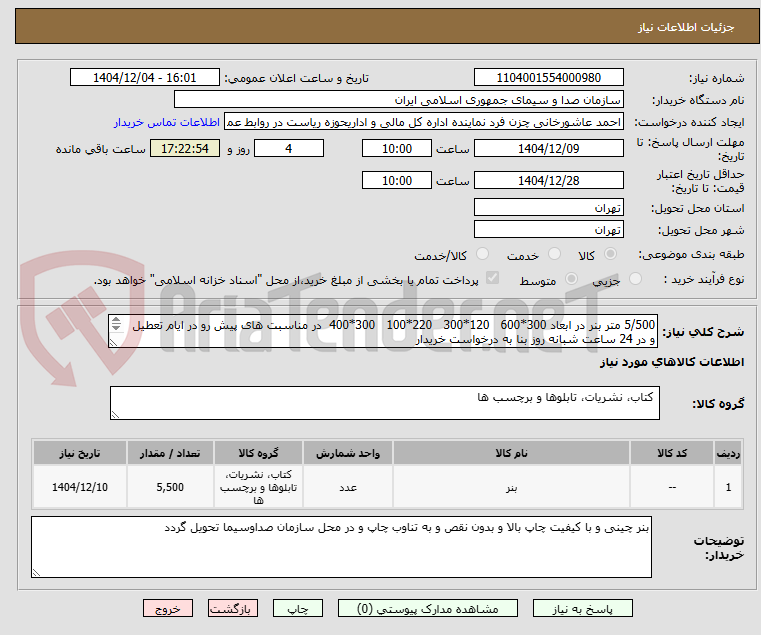Click the goods group text area
Image resolution: width=761 pixels, height=635 pixels.
click(x=384, y=403)
